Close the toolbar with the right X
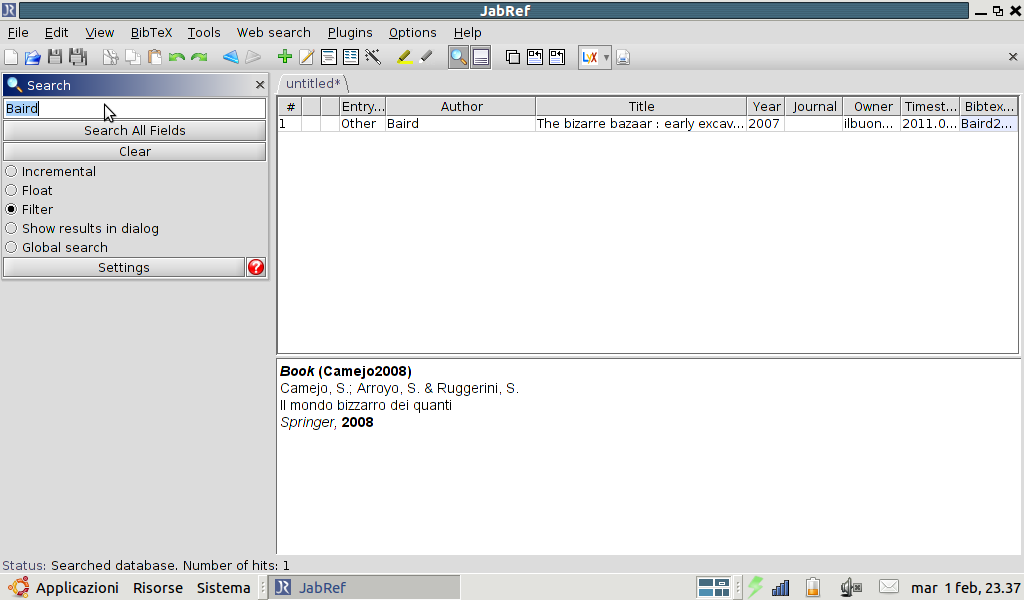Image resolution: width=1024 pixels, height=600 pixels. pyautogui.click(x=1013, y=57)
